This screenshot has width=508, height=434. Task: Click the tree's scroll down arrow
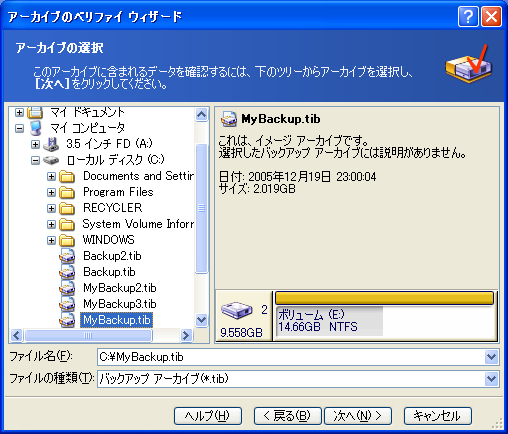click(x=202, y=320)
